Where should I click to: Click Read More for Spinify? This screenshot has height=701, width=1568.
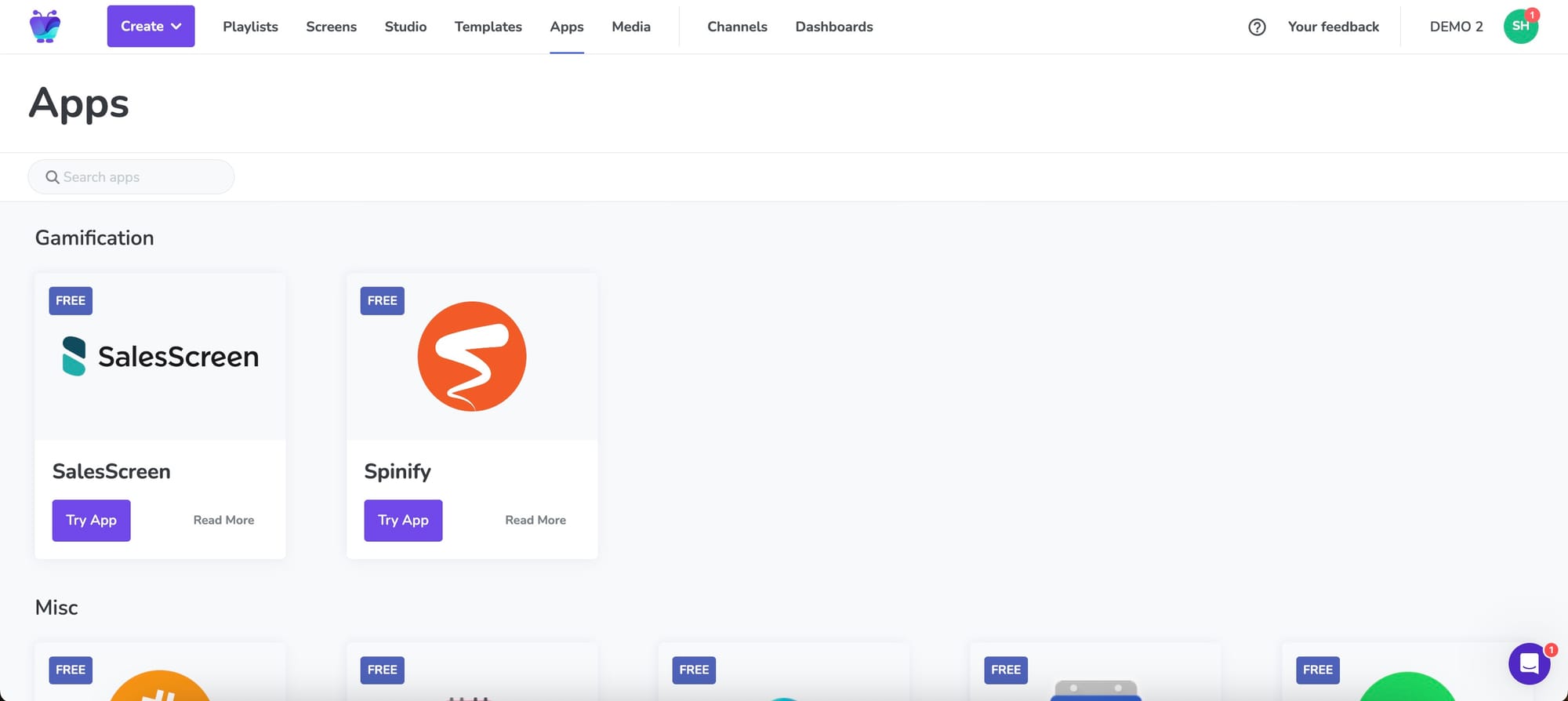[x=535, y=520]
